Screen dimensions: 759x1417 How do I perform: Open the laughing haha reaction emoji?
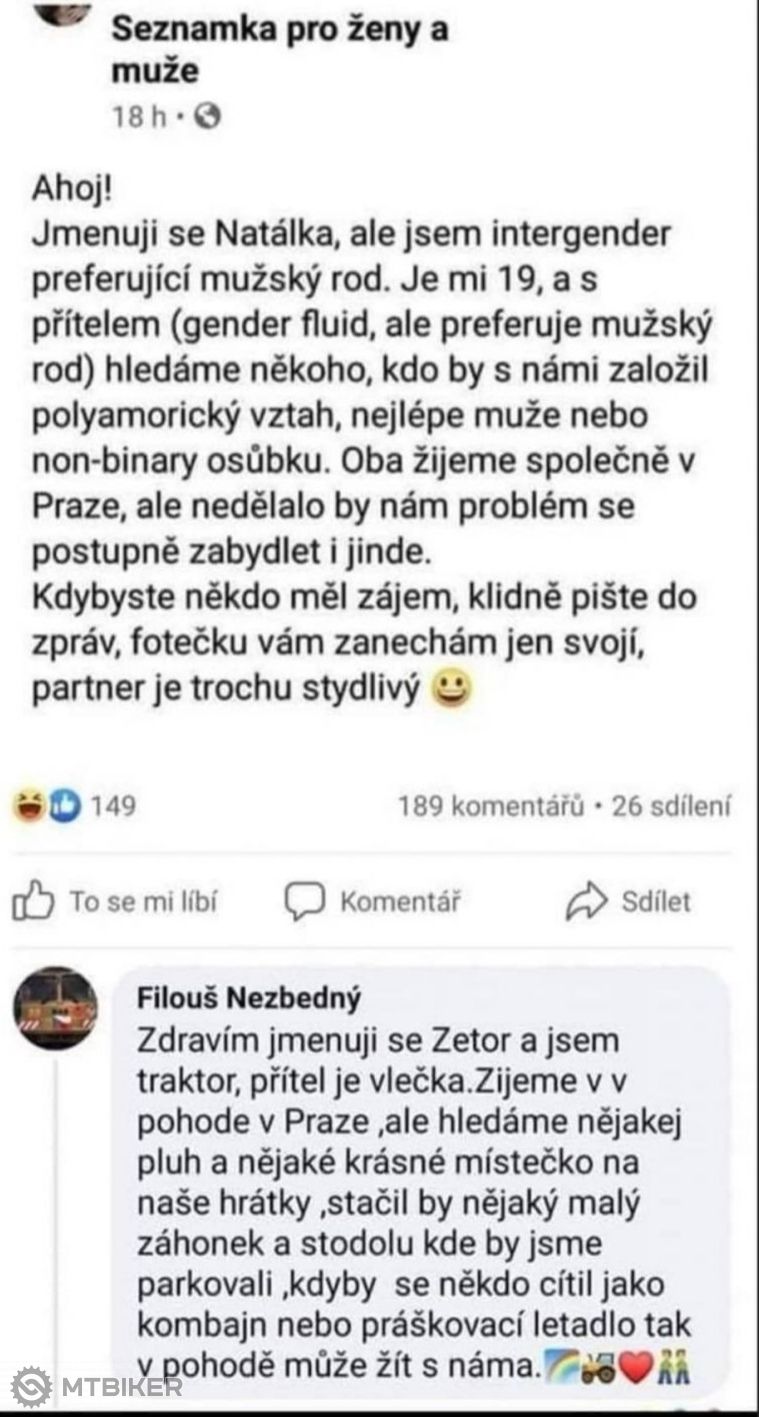(x=28, y=805)
